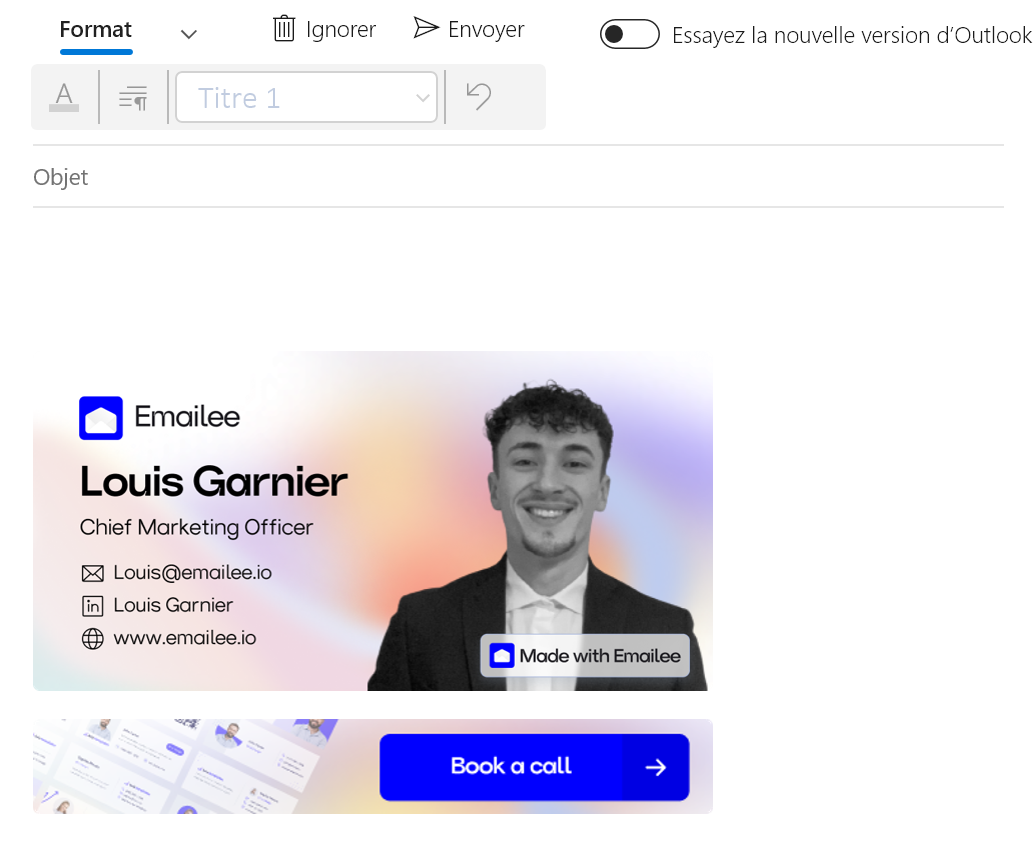Open the Titre 1 style dropdown
1035x847 pixels.
click(306, 98)
